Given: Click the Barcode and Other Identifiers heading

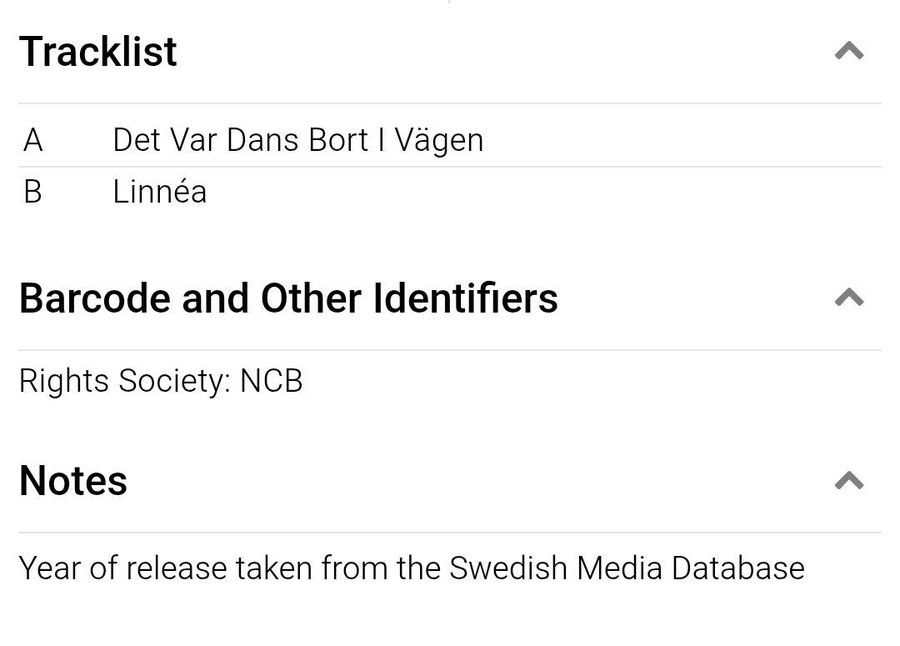Looking at the screenshot, I should [x=288, y=298].
